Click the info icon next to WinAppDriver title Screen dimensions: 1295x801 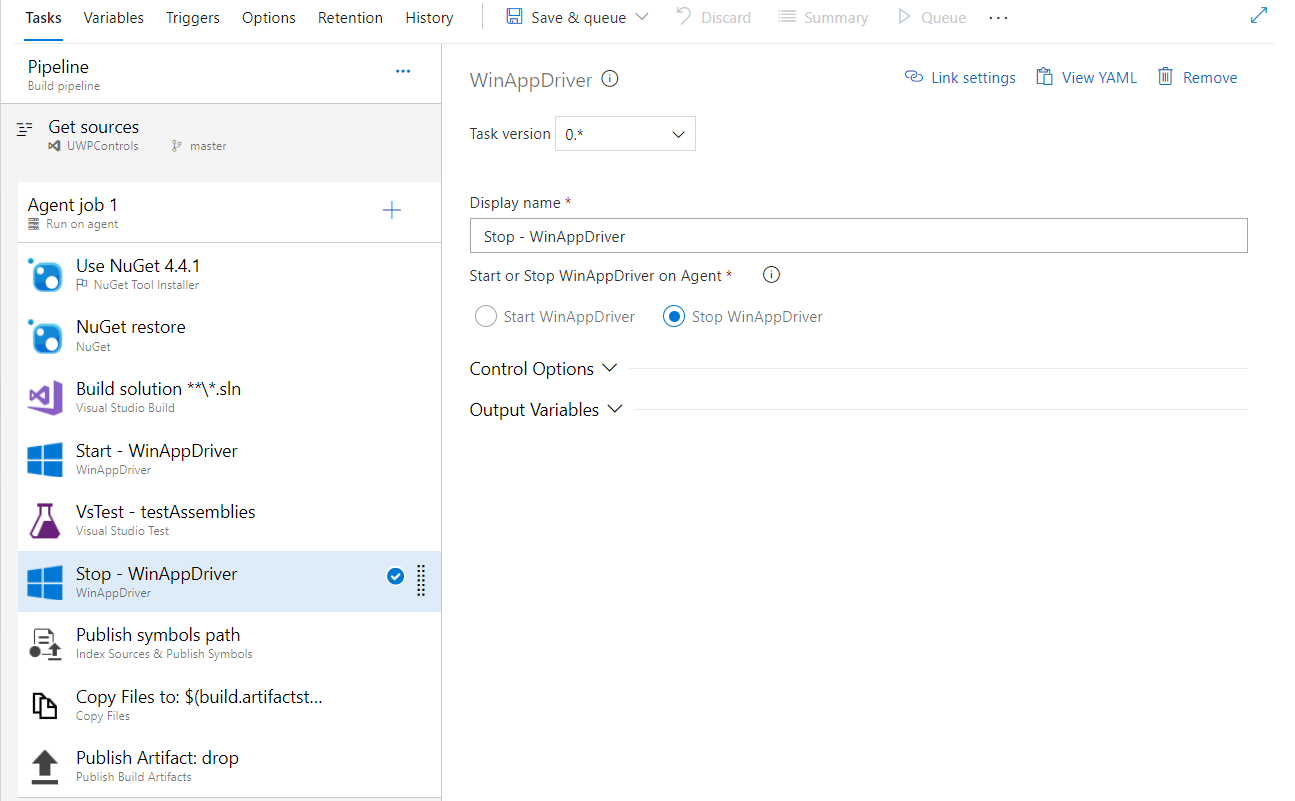pos(610,79)
